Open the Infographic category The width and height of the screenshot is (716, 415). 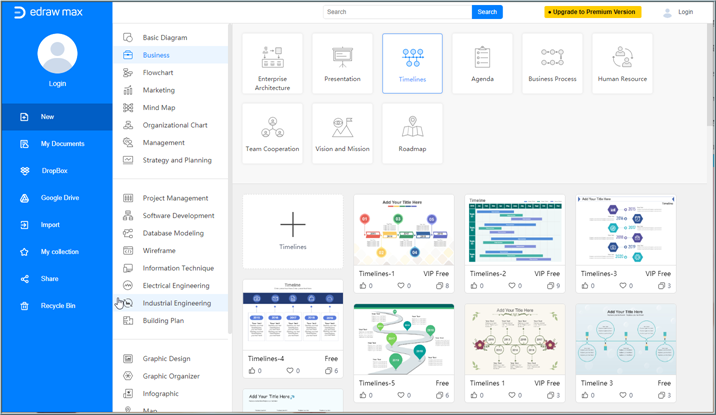[x=170, y=394]
